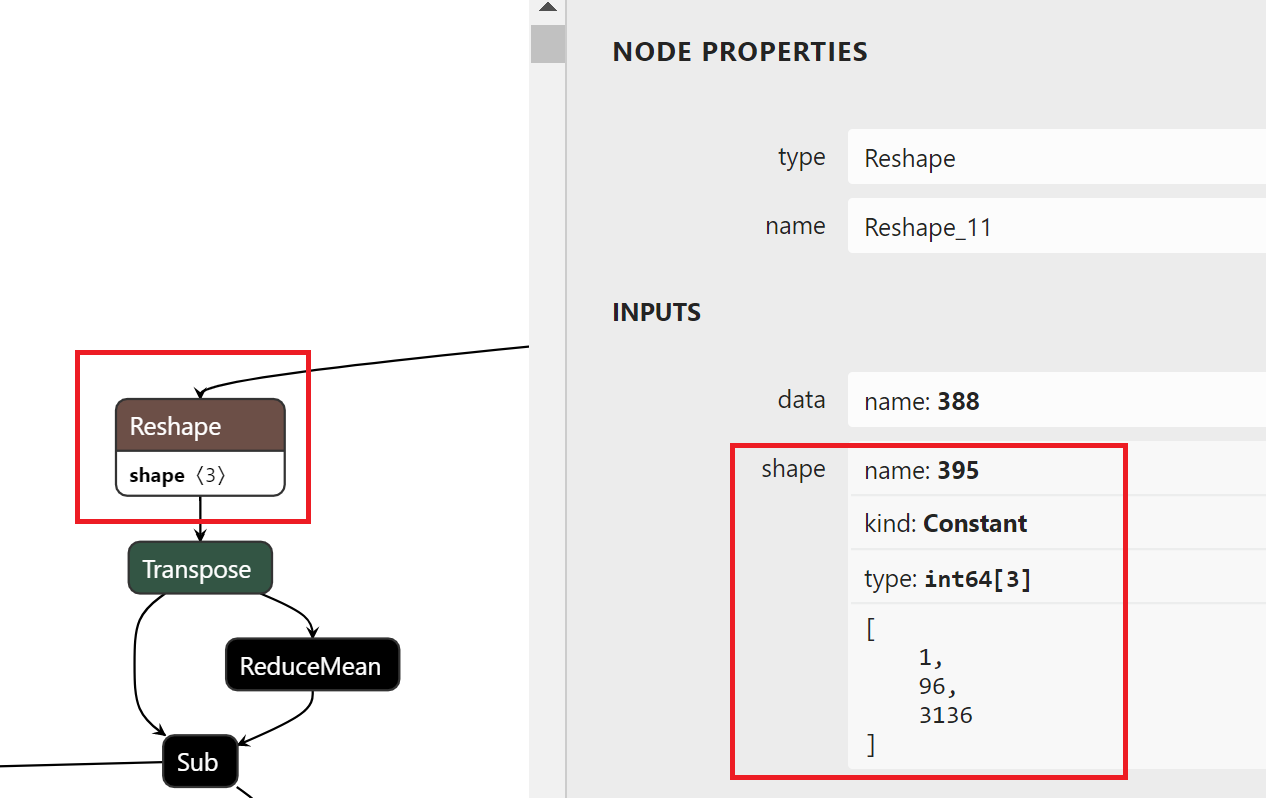Click the INPUTS section heading

click(x=656, y=313)
